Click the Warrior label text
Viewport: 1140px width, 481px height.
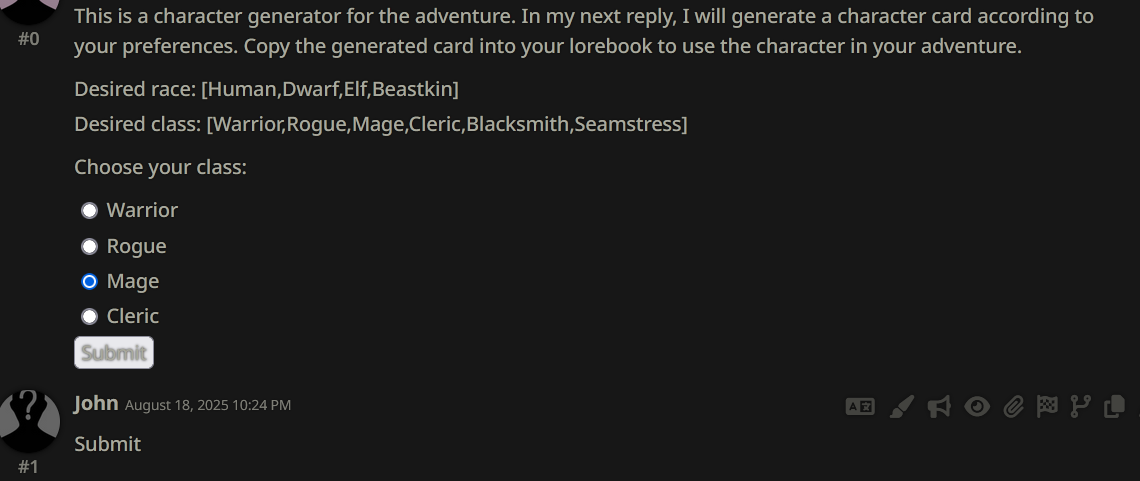tap(142, 210)
